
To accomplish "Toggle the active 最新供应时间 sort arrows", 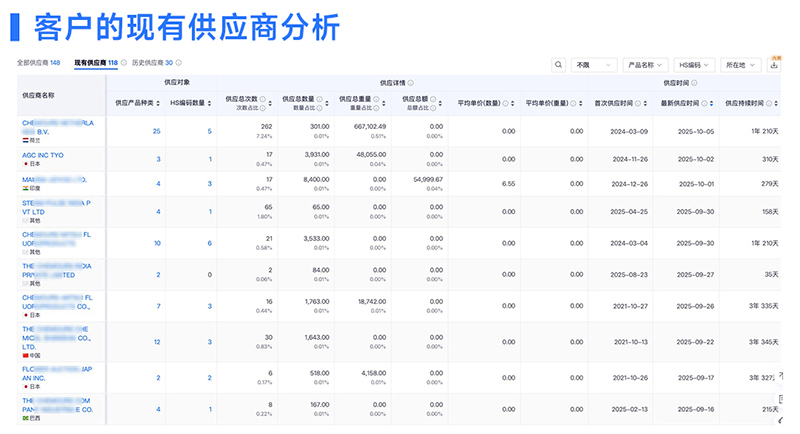I will tap(711, 103).
